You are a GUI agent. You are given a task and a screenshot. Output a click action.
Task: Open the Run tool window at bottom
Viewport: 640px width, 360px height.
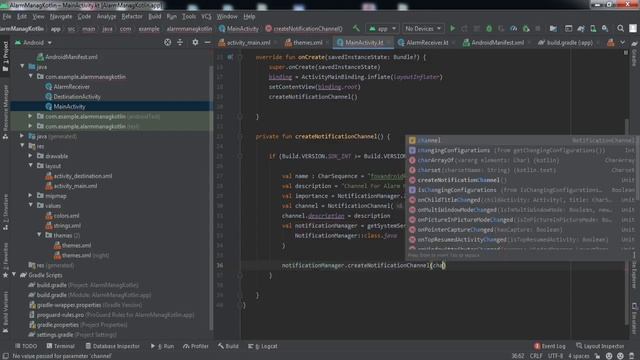pos(162,346)
